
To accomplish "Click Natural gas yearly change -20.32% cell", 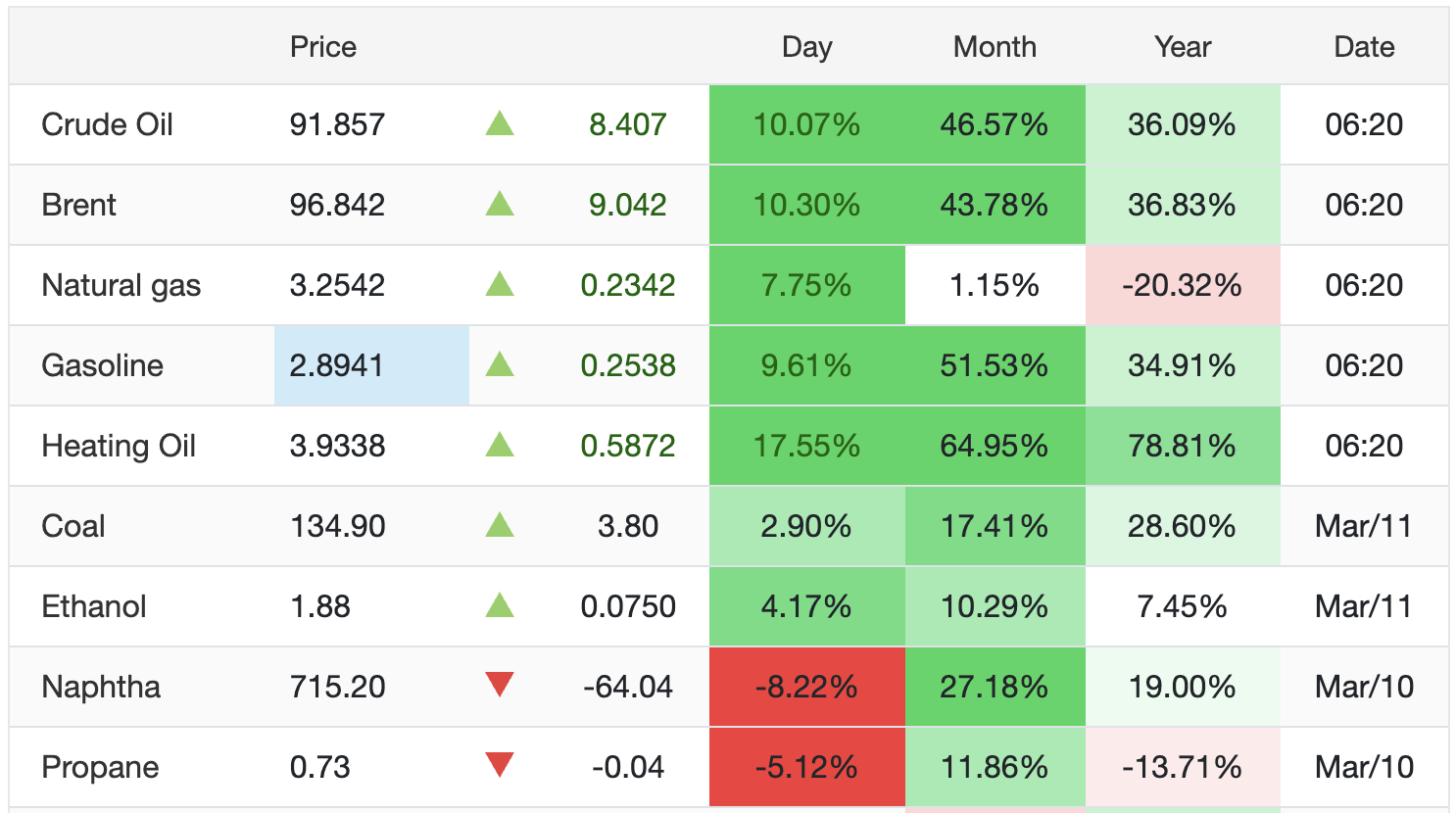I will coord(1182,285).
